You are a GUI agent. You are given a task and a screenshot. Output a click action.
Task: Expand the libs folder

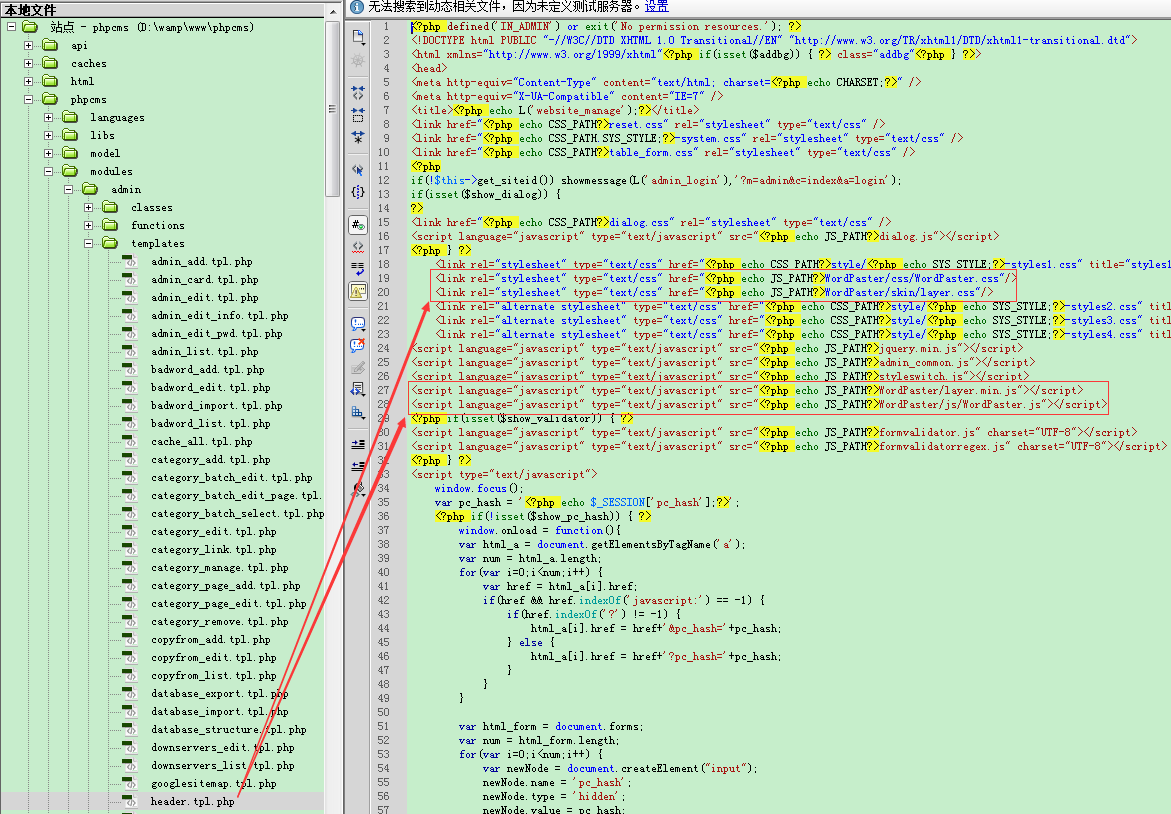(49, 135)
